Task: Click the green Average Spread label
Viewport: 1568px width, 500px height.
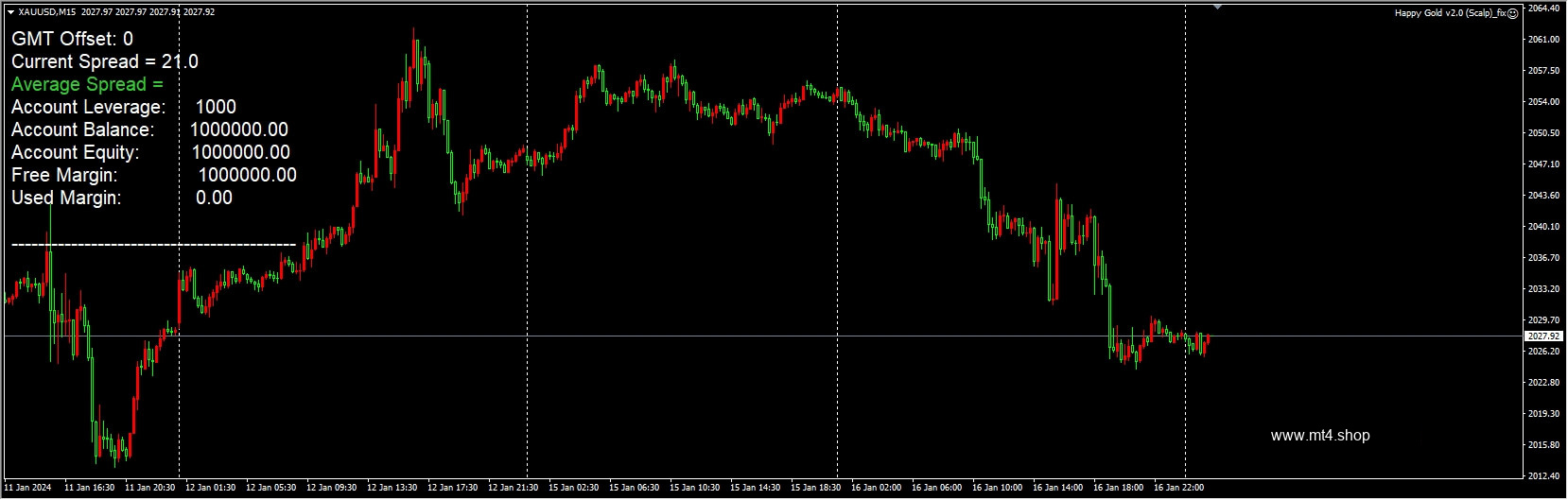Action: [87, 84]
